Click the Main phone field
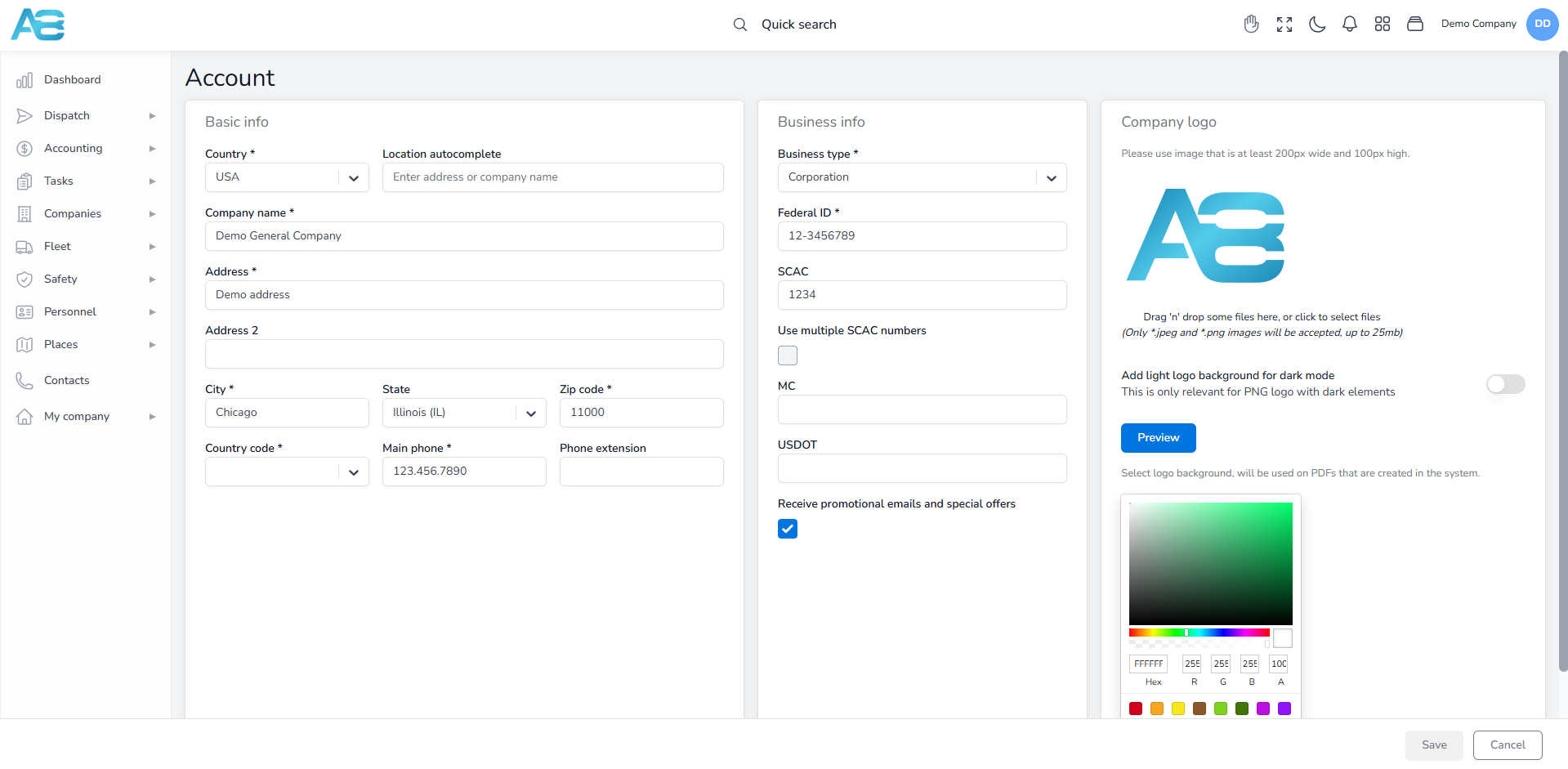Viewport: 1568px width, 769px height. (464, 472)
